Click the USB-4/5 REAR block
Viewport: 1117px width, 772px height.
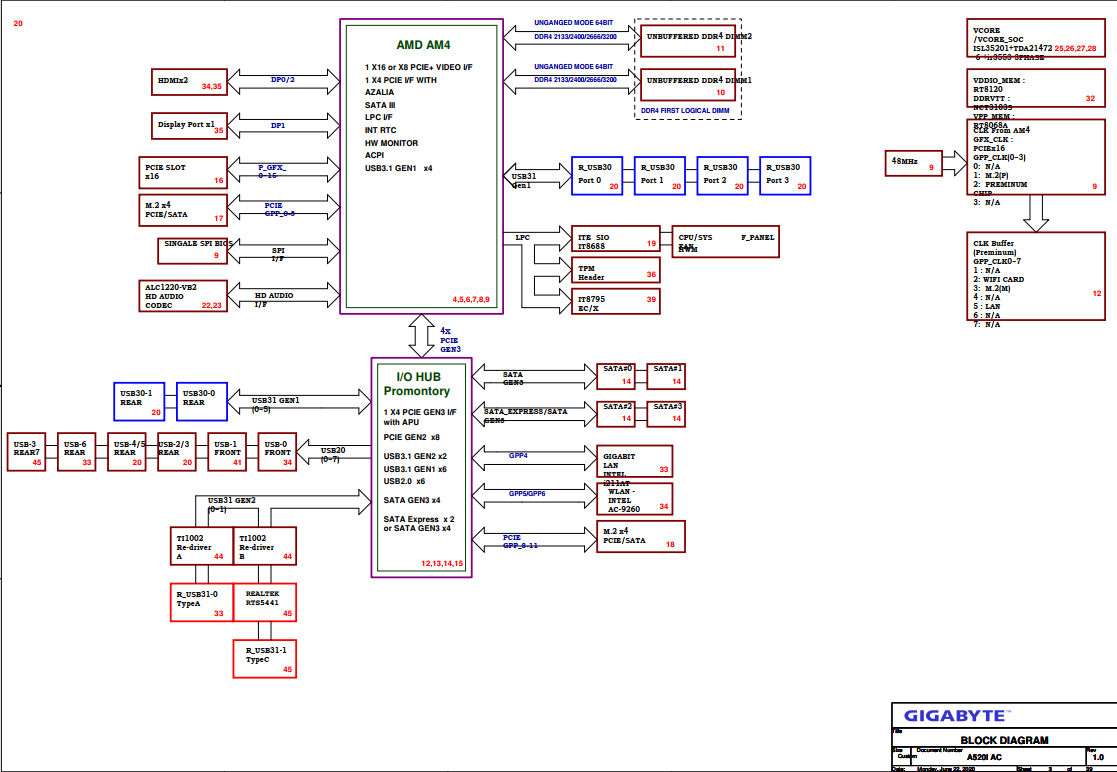tap(127, 452)
